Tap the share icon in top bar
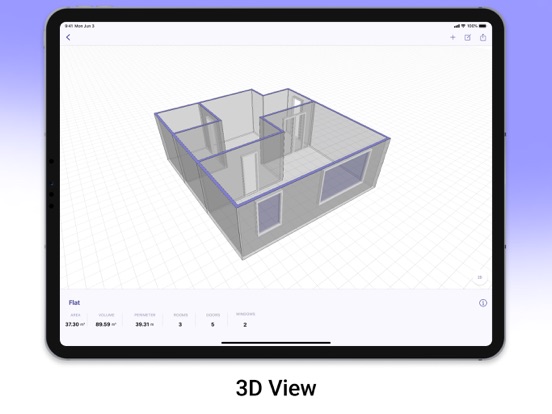The height and width of the screenshot is (414, 552). click(483, 37)
